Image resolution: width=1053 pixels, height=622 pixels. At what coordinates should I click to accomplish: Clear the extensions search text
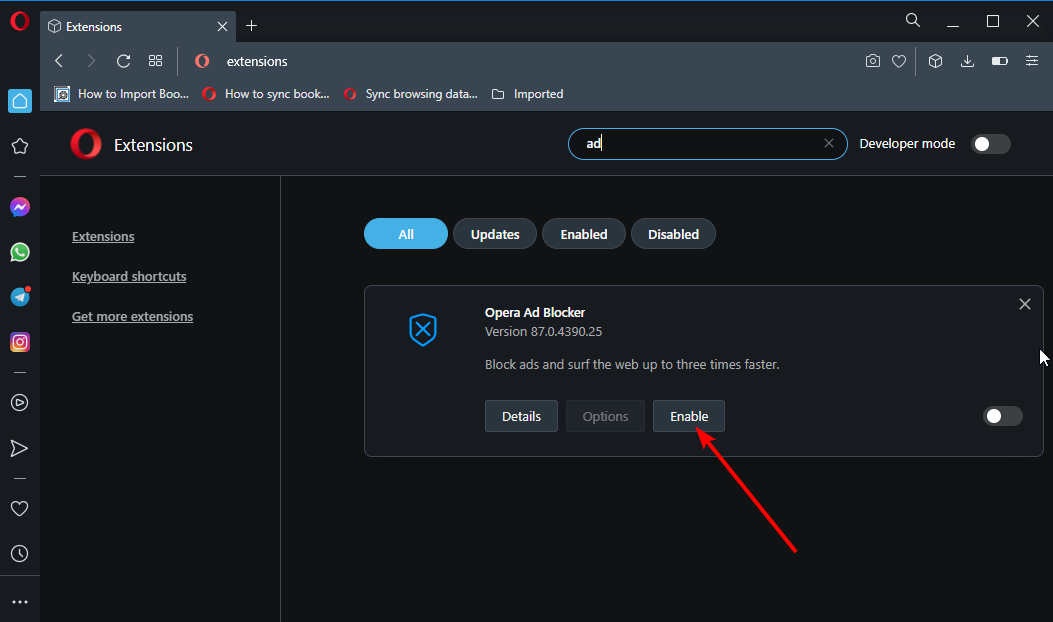pyautogui.click(x=828, y=144)
